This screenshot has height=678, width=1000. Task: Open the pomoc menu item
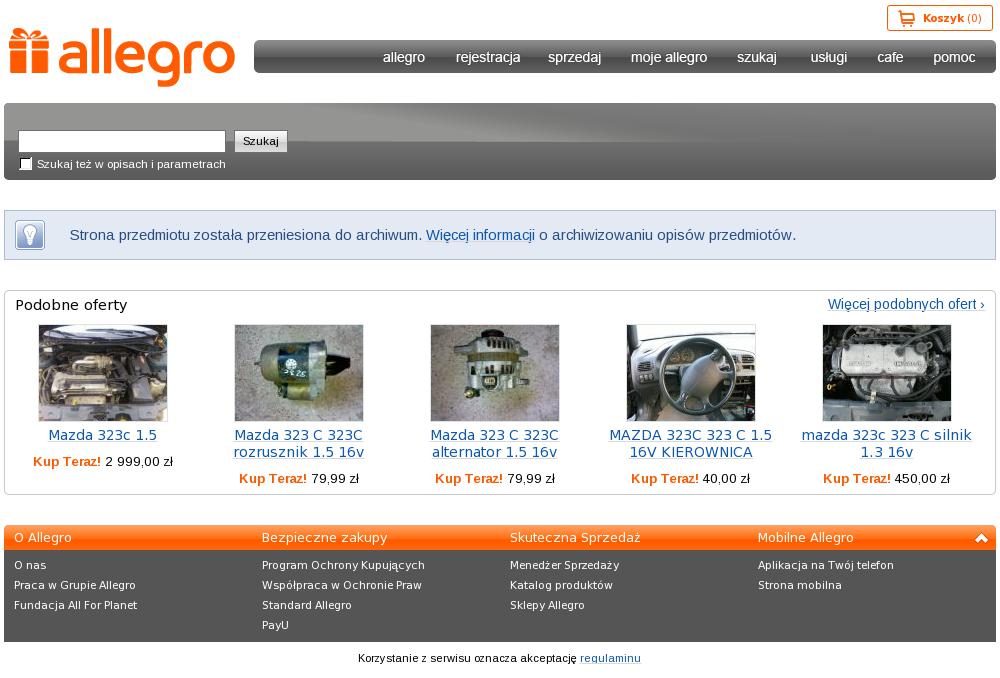(x=954, y=57)
